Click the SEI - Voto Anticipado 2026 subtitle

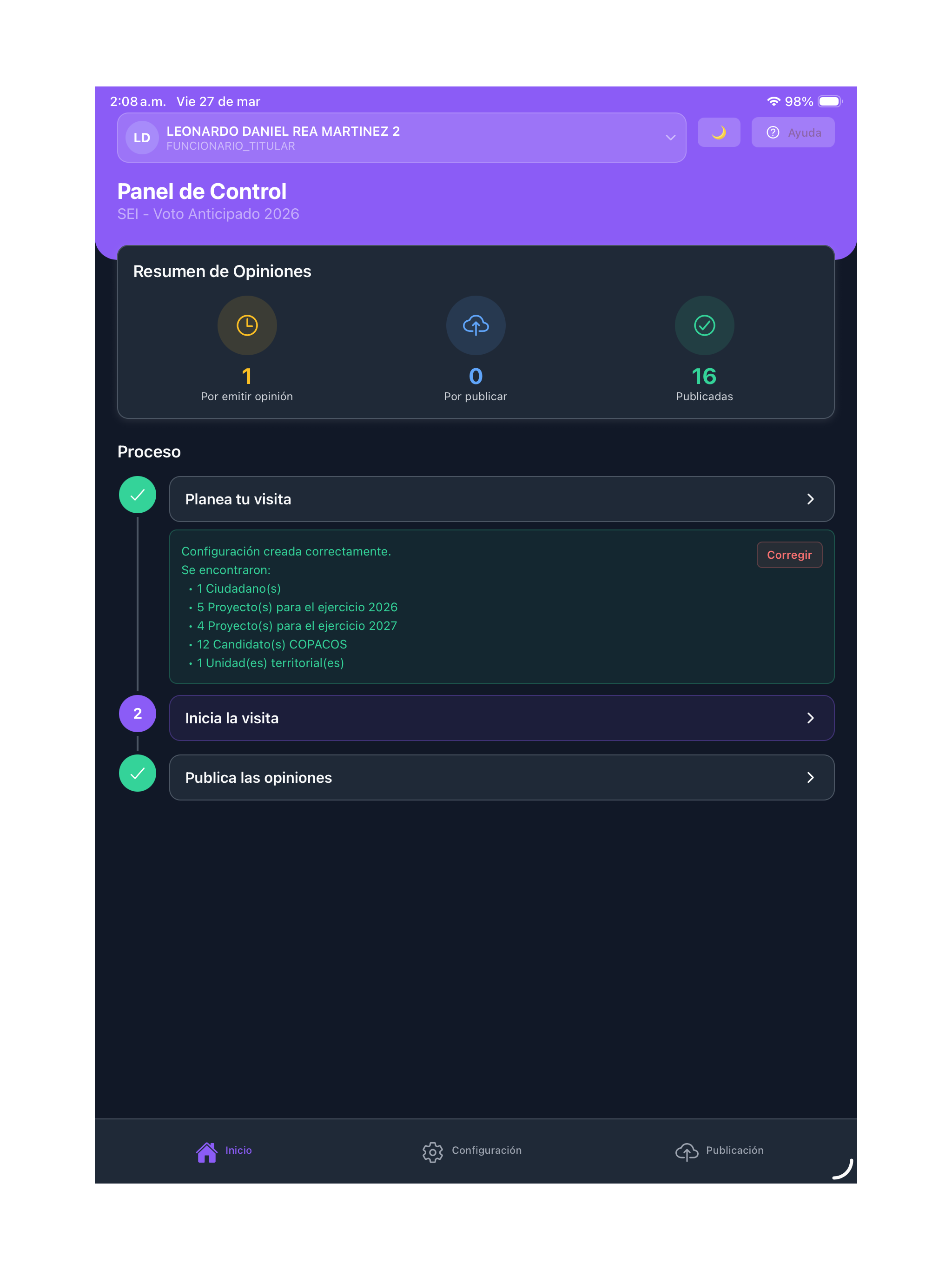208,214
